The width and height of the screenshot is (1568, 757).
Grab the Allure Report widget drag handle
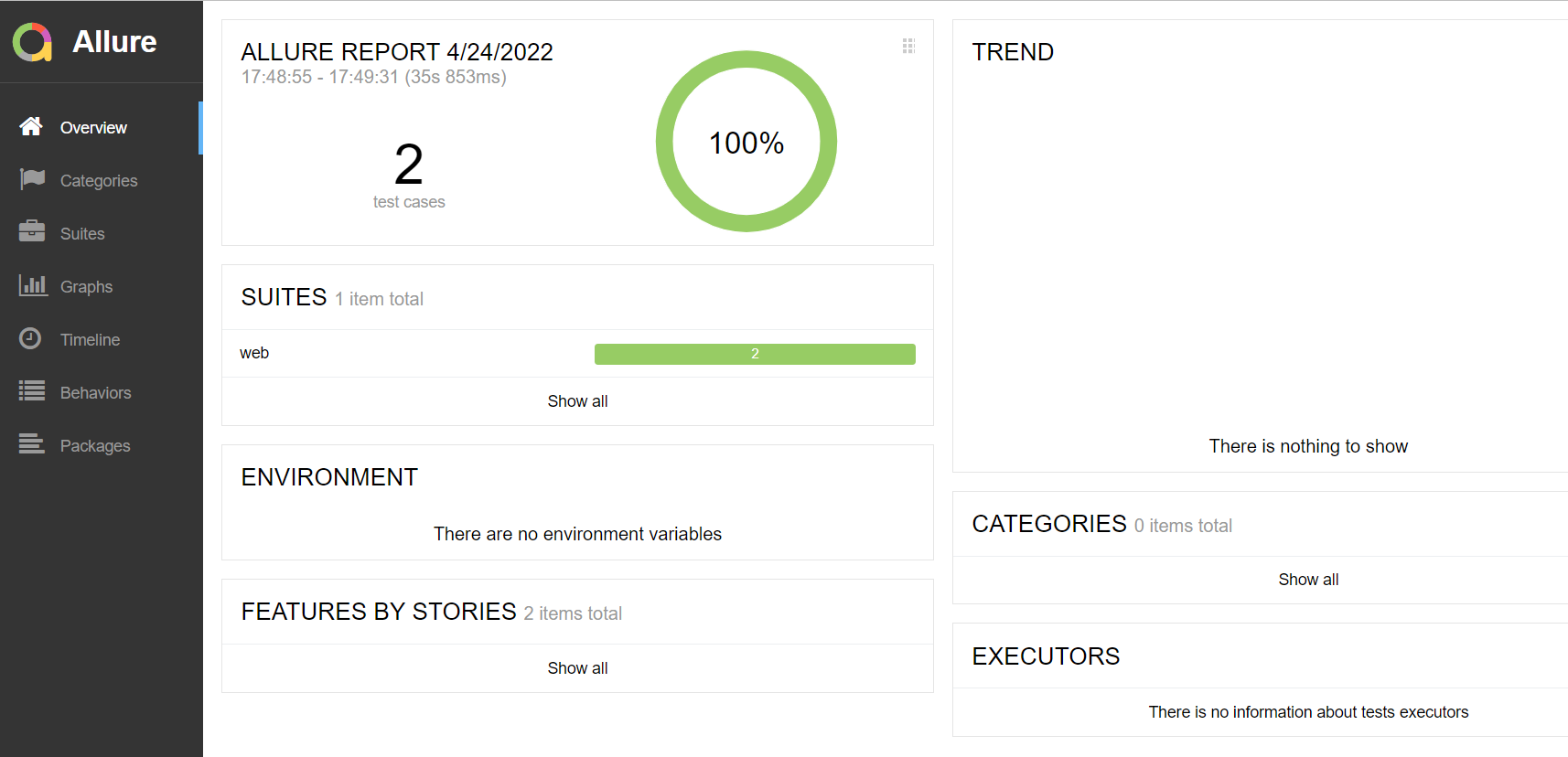tap(908, 46)
